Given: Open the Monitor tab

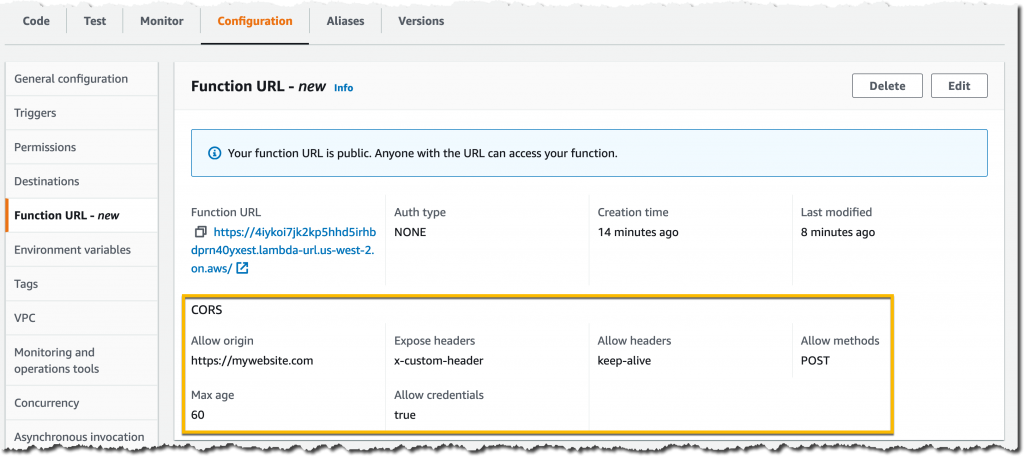Looking at the screenshot, I should [161, 21].
